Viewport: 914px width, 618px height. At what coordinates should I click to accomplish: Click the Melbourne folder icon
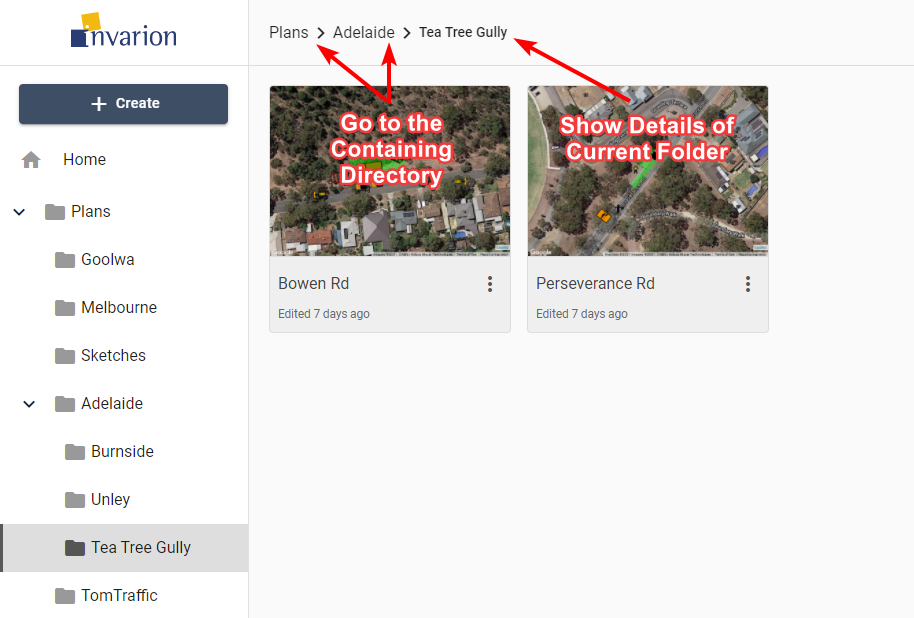point(65,307)
